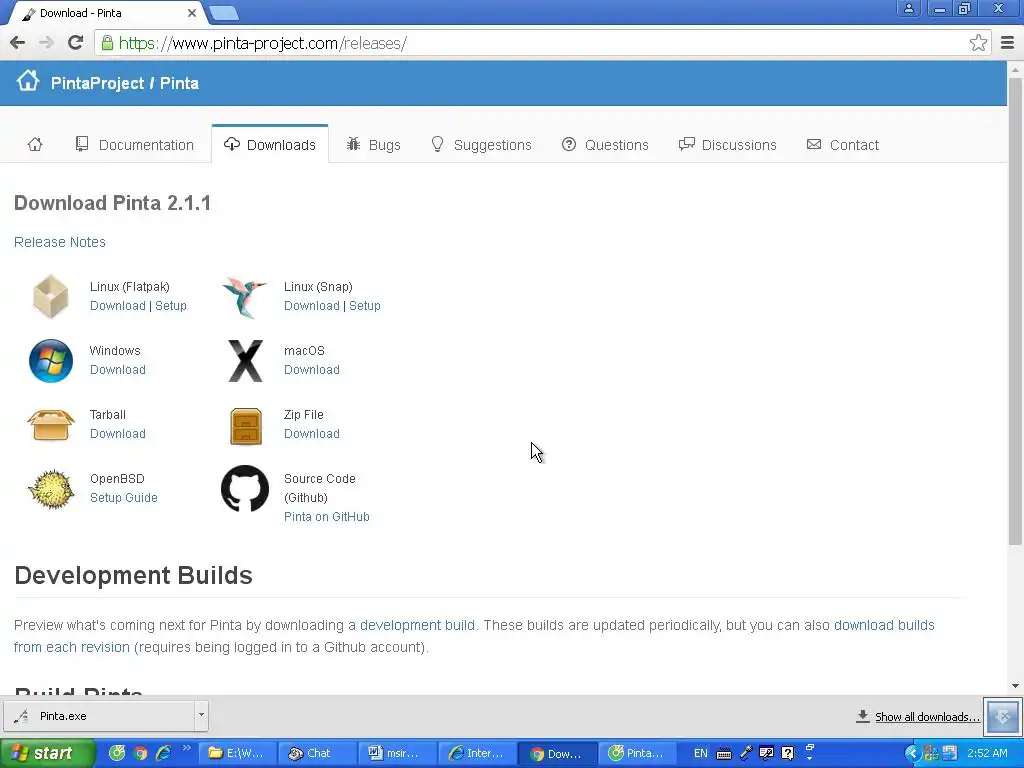1024x768 pixels.
Task: Click the address bar URL field
Action: [542, 43]
